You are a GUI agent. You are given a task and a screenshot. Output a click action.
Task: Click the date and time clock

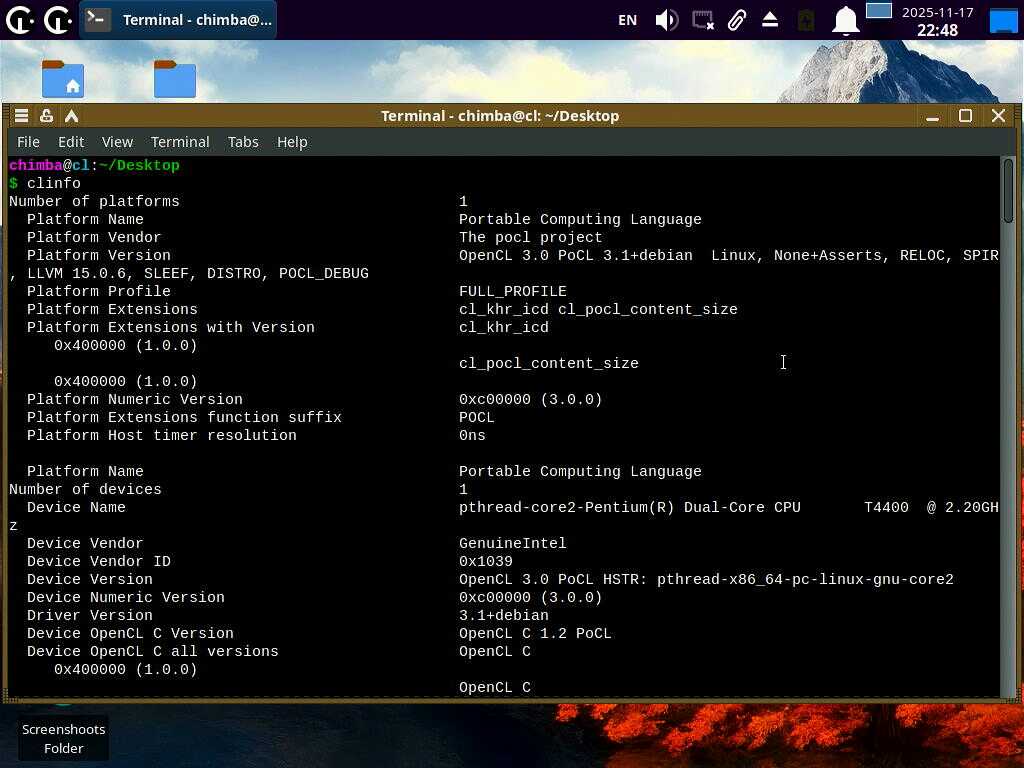[x=937, y=21]
